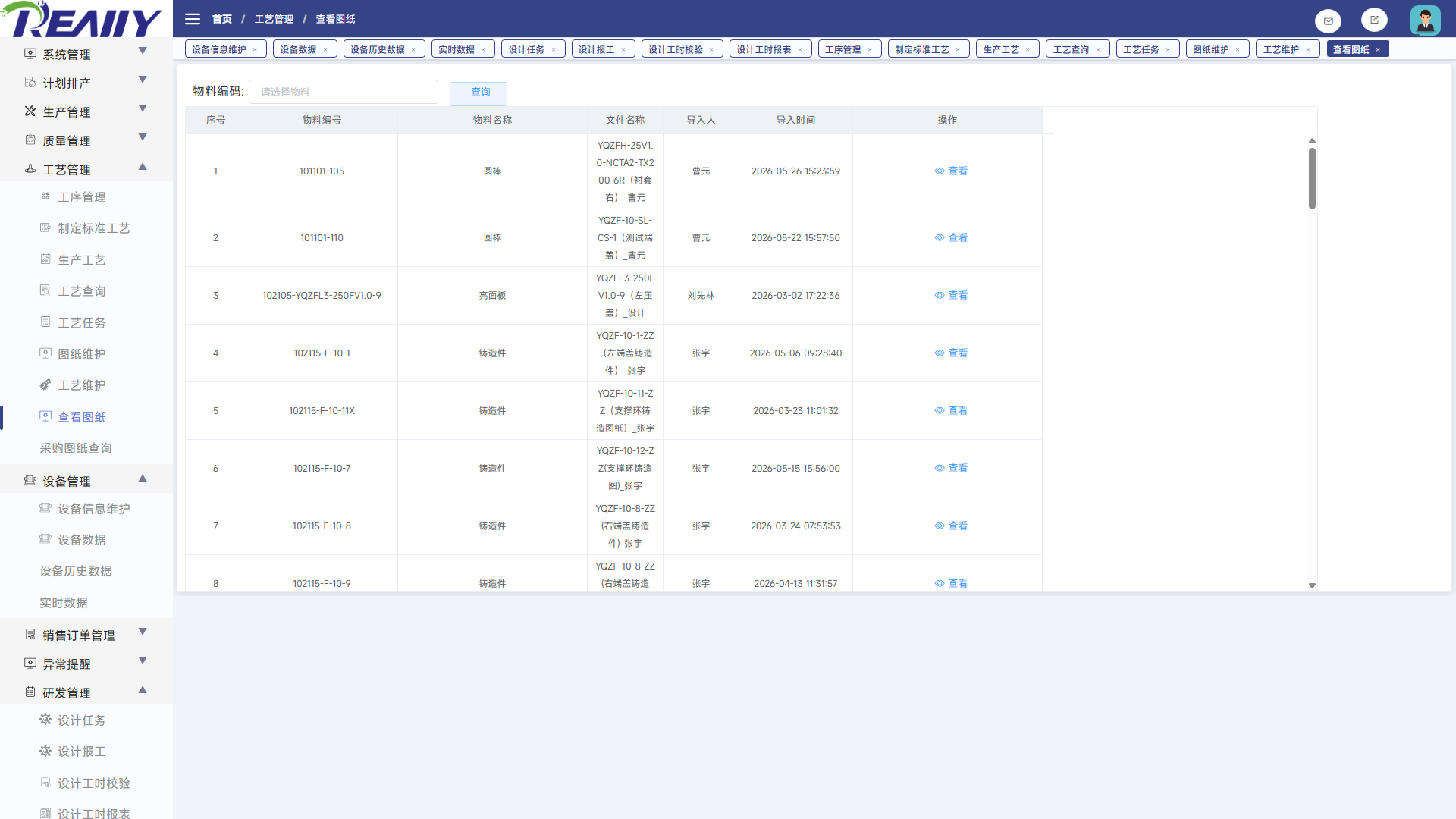This screenshot has height=819, width=1456.
Task: Click the 工序管理 submenu icon
Action: pos(45,196)
